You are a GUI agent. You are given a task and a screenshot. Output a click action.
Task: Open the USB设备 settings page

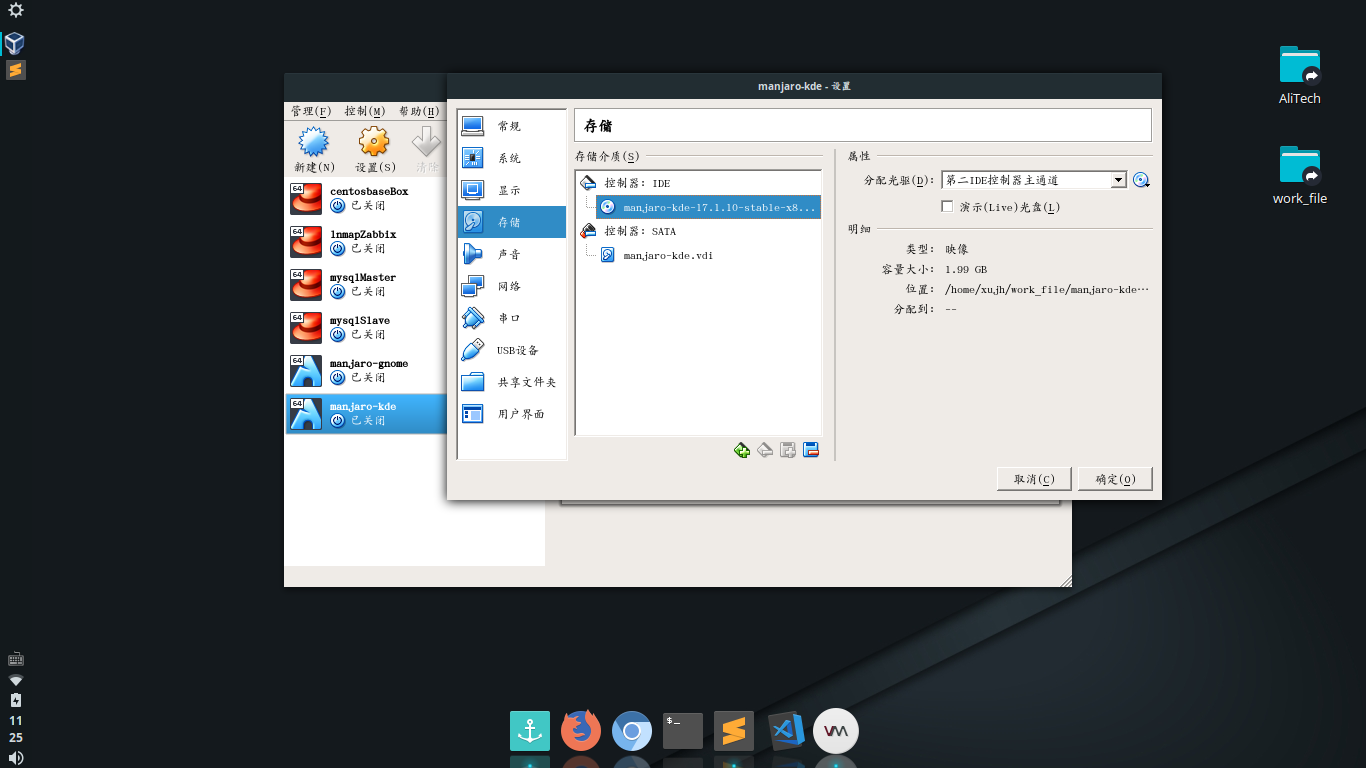(511, 350)
